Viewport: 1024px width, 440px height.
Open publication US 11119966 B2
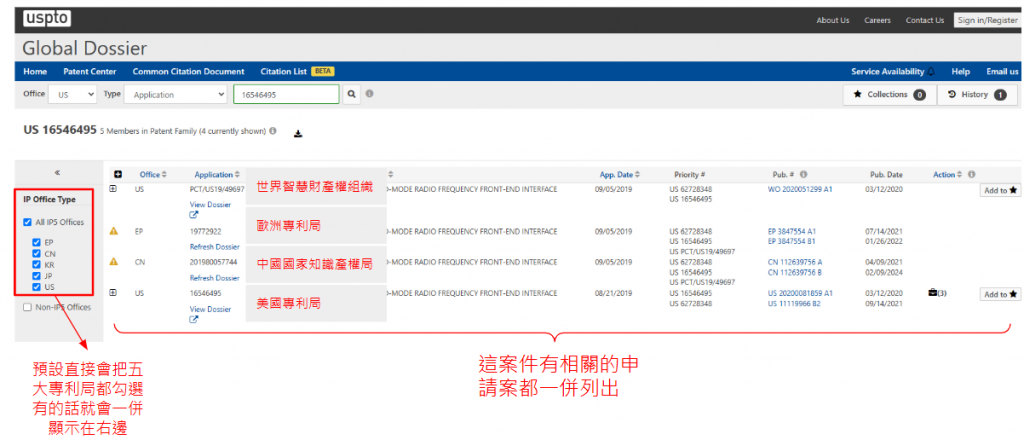tap(795, 304)
